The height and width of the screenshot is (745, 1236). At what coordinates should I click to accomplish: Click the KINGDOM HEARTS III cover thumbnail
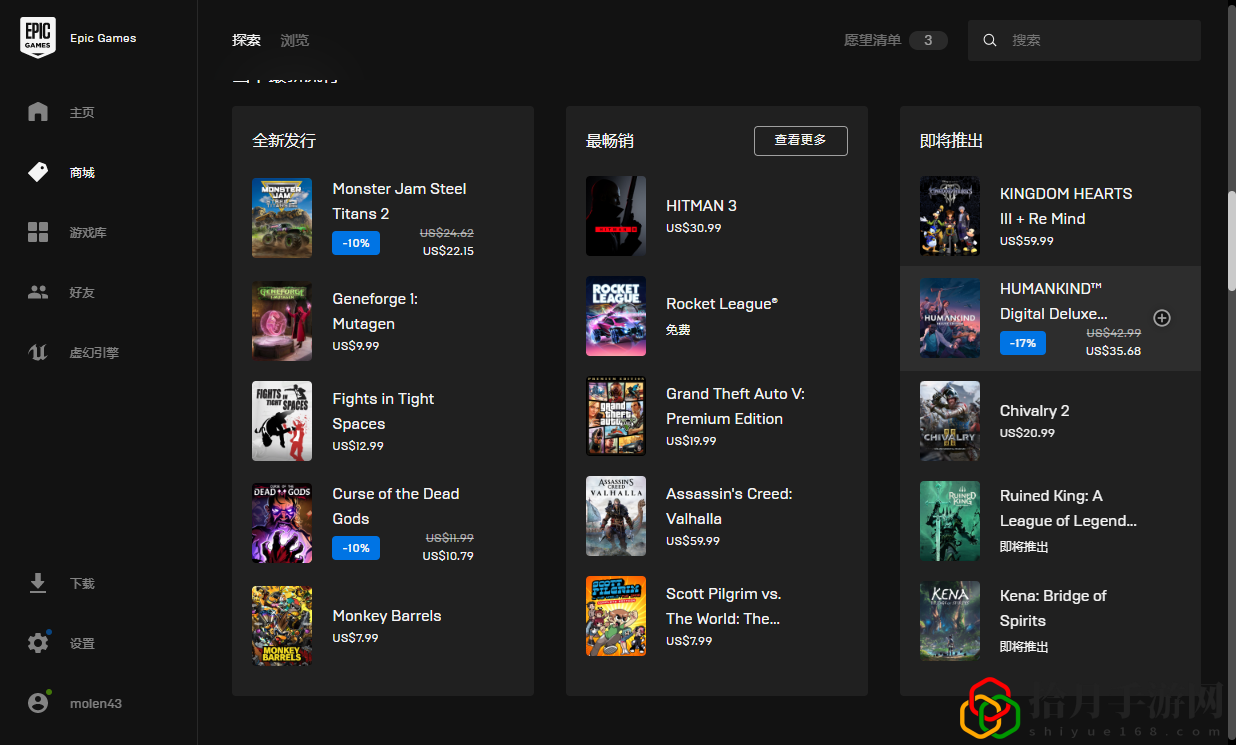pos(950,216)
